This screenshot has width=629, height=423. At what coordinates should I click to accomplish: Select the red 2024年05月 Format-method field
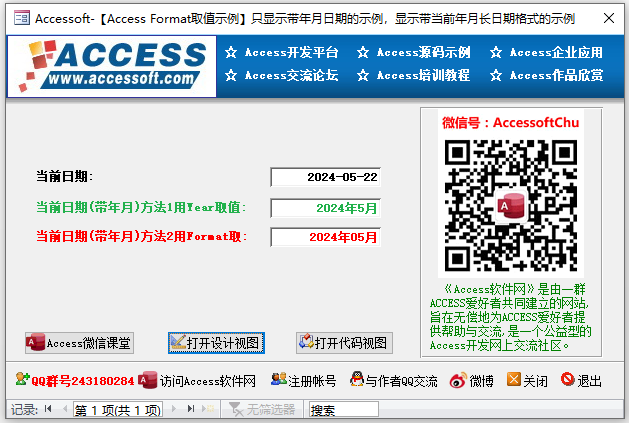click(325, 237)
